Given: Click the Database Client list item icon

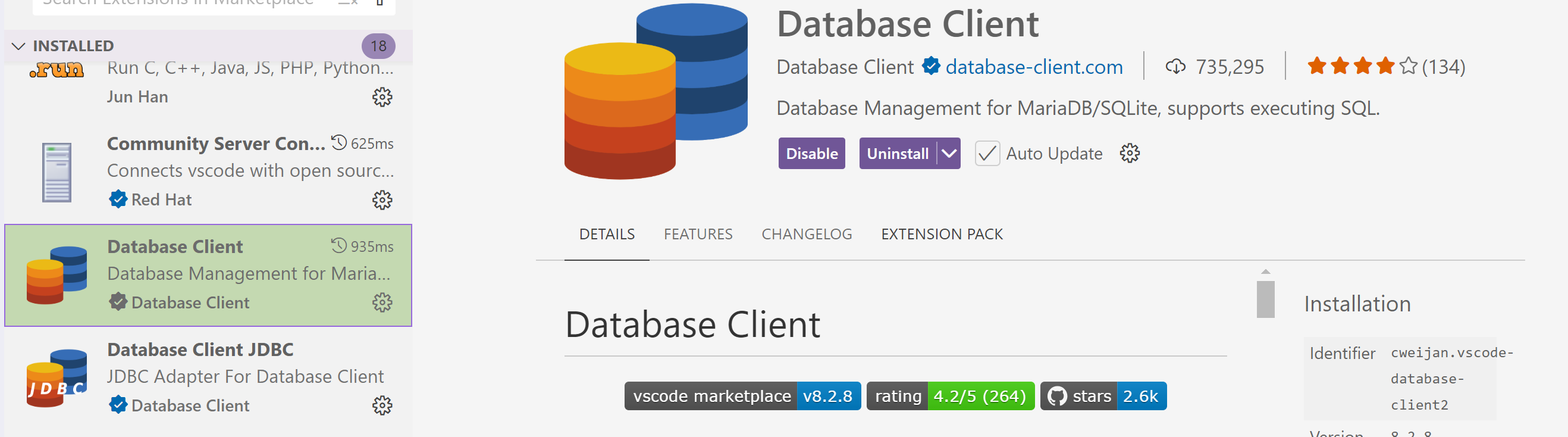Looking at the screenshot, I should [57, 276].
